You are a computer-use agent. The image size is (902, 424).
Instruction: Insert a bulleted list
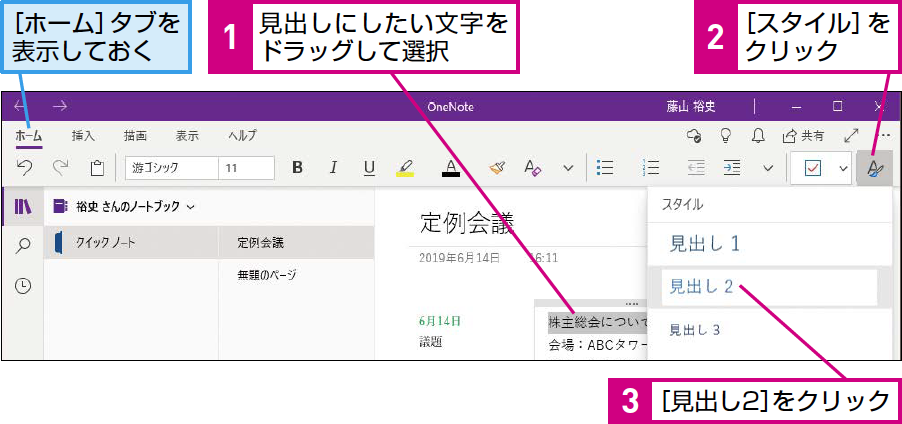click(605, 167)
